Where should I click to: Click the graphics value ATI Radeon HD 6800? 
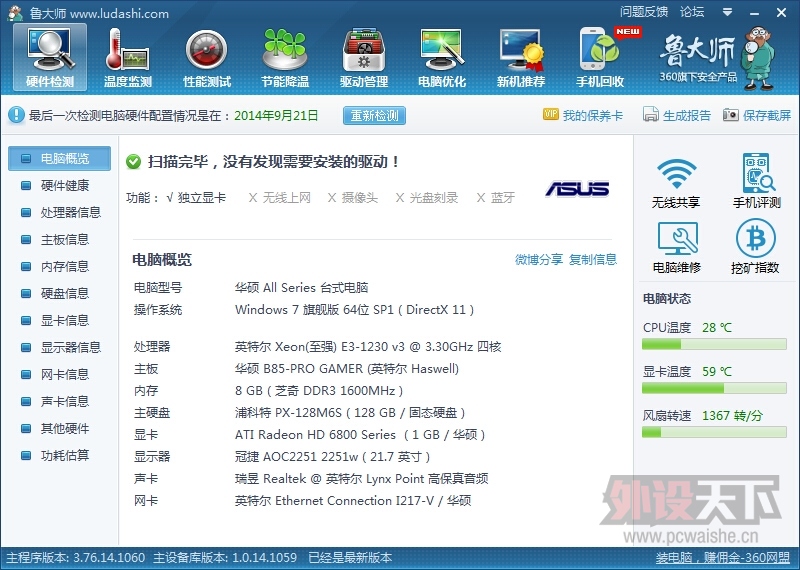[x=360, y=435]
